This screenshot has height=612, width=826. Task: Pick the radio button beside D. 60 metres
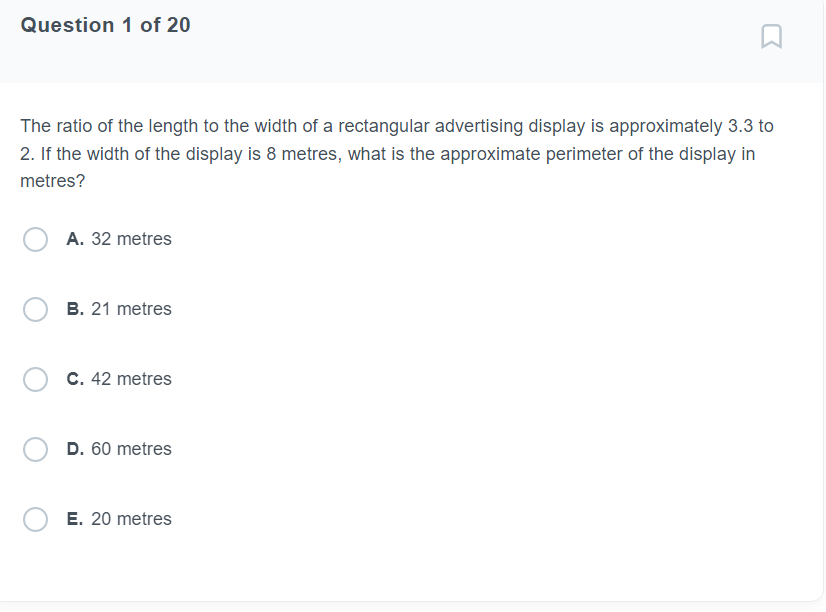coord(35,449)
